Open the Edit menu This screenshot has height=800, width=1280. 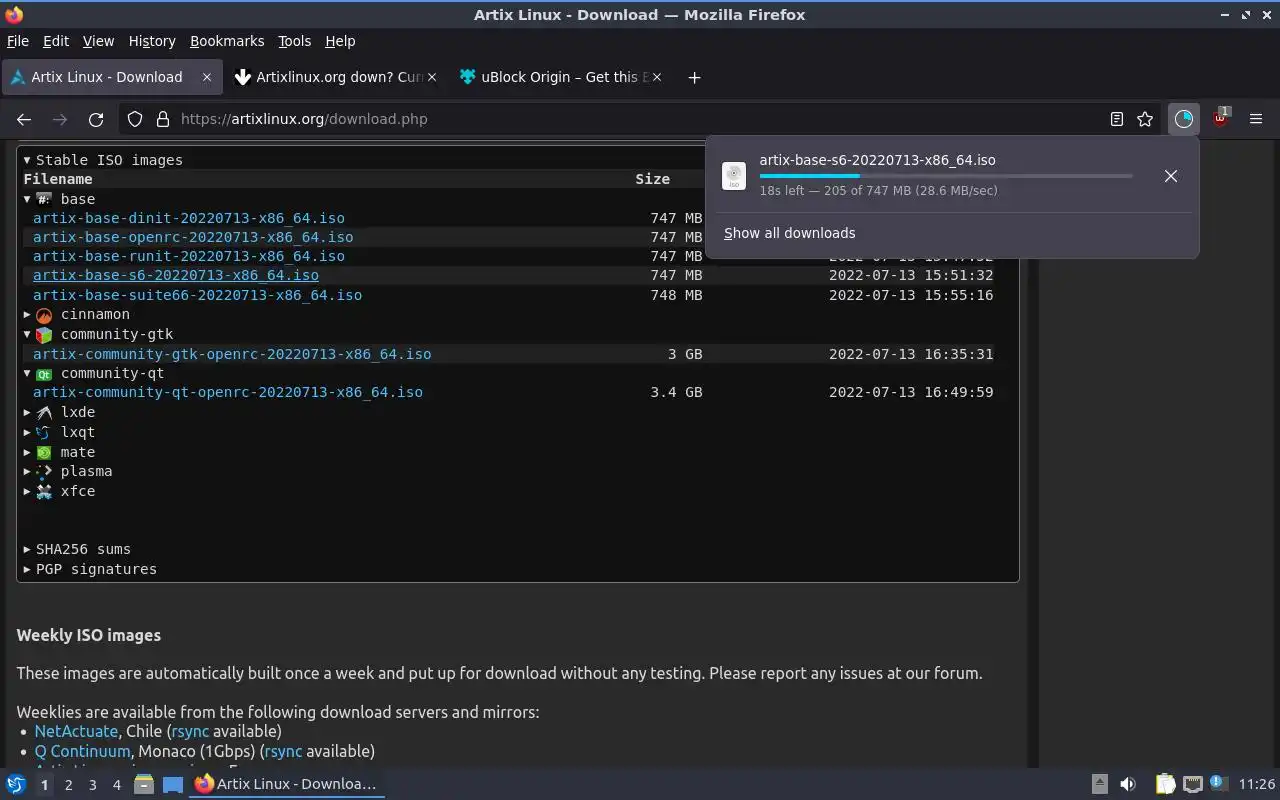pos(56,41)
